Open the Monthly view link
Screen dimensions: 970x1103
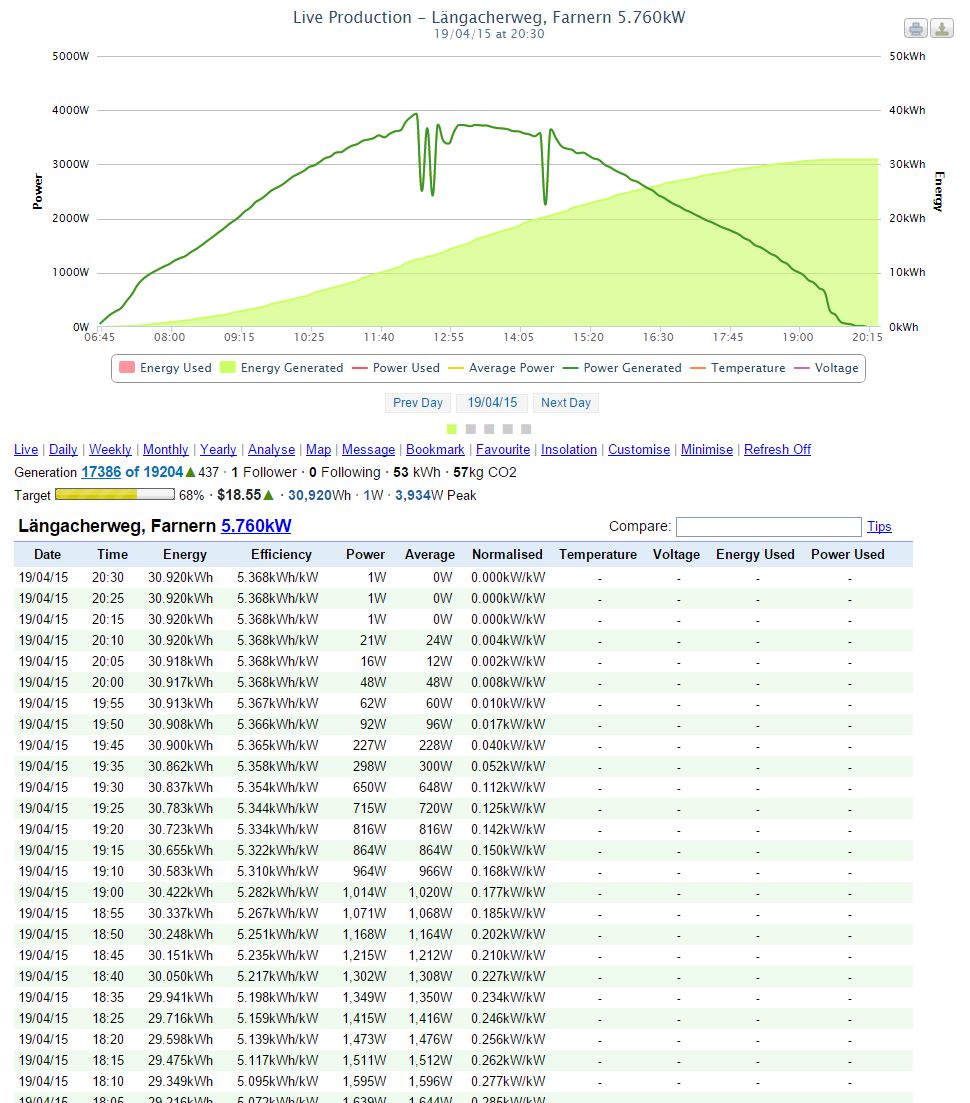[165, 450]
